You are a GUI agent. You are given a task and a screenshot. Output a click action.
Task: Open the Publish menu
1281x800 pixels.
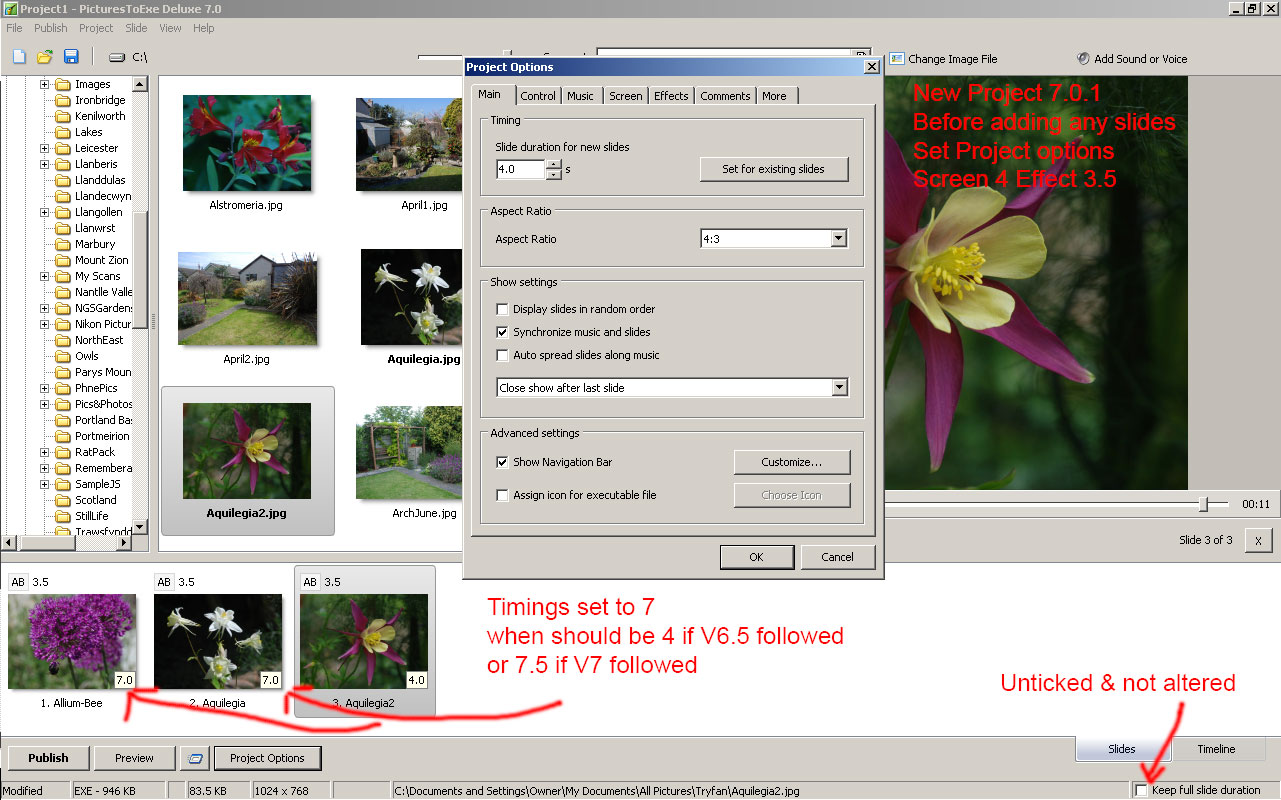point(51,28)
